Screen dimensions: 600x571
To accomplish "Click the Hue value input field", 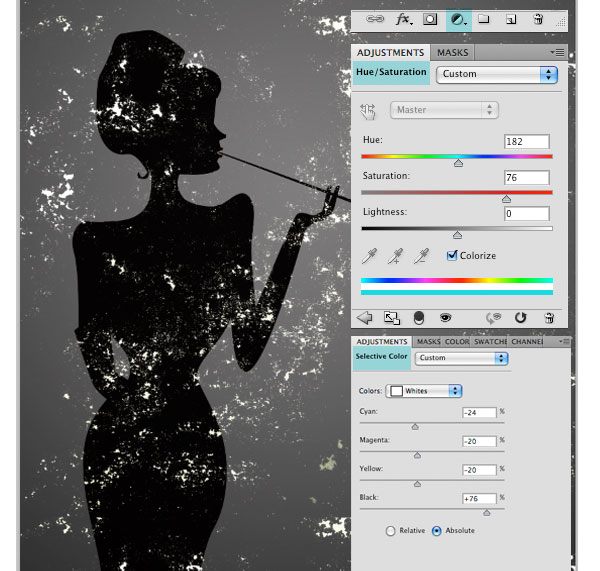I will (x=526, y=142).
